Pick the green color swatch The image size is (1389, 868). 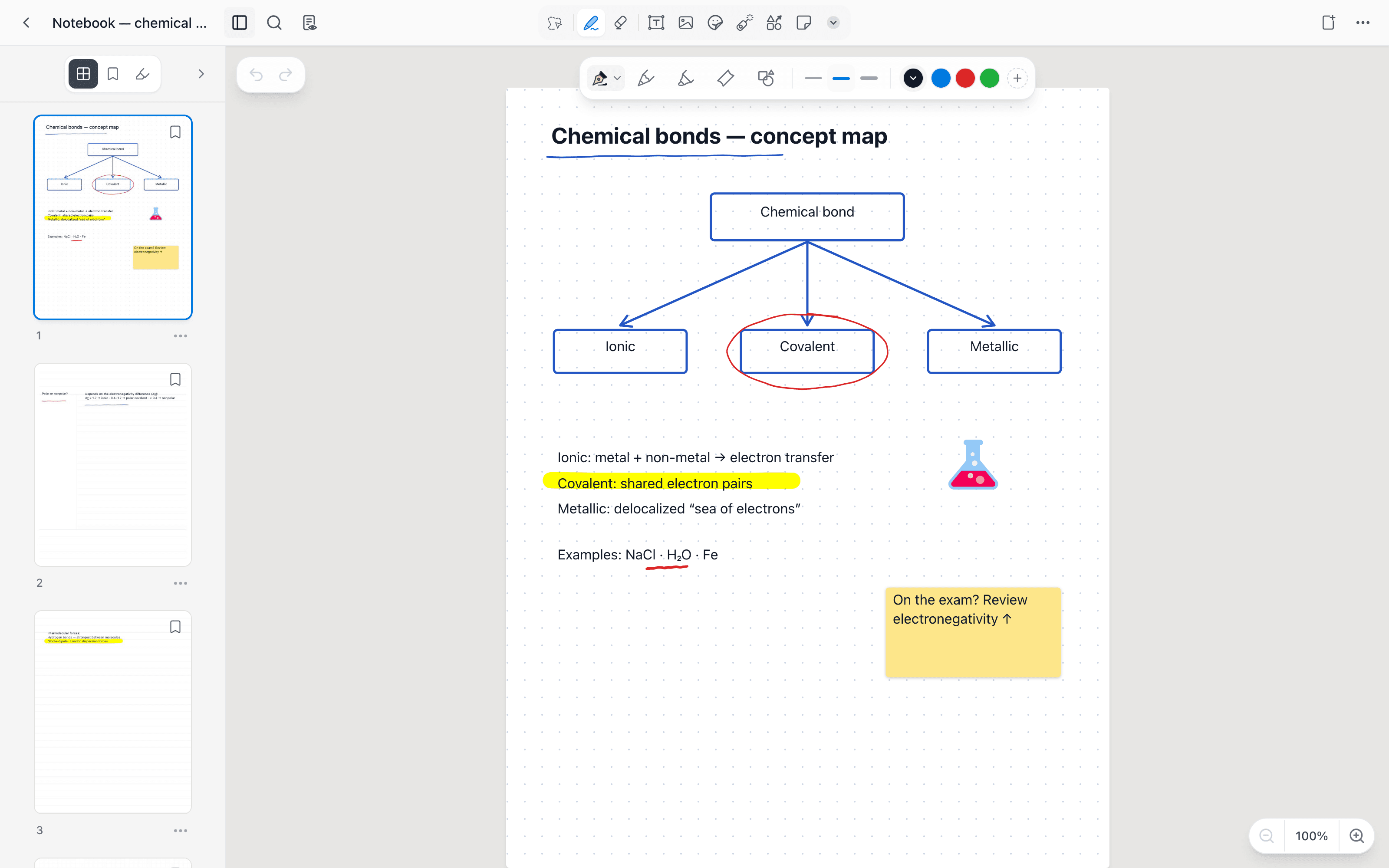(x=990, y=78)
